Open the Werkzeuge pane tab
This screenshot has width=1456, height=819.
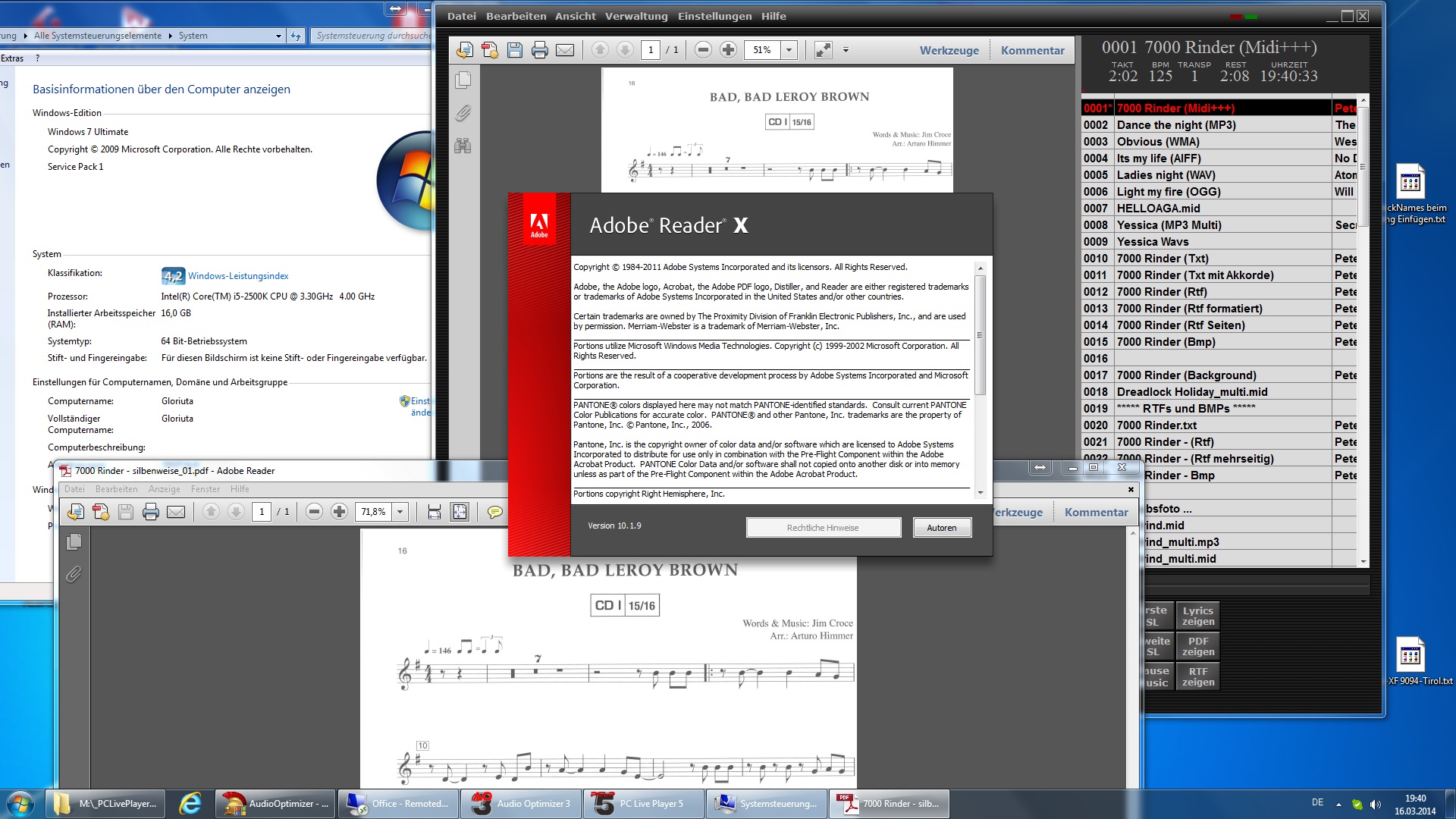[x=949, y=50]
